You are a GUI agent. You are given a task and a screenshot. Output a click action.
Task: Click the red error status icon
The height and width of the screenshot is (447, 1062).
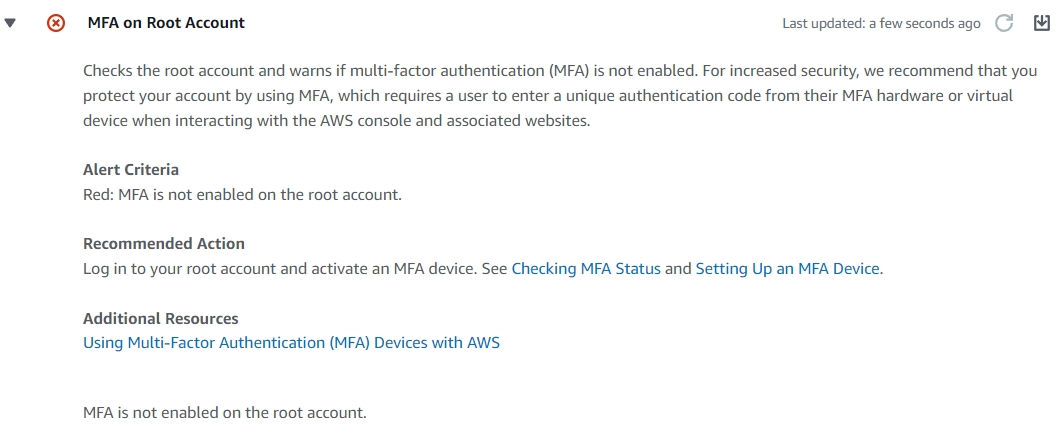point(56,23)
